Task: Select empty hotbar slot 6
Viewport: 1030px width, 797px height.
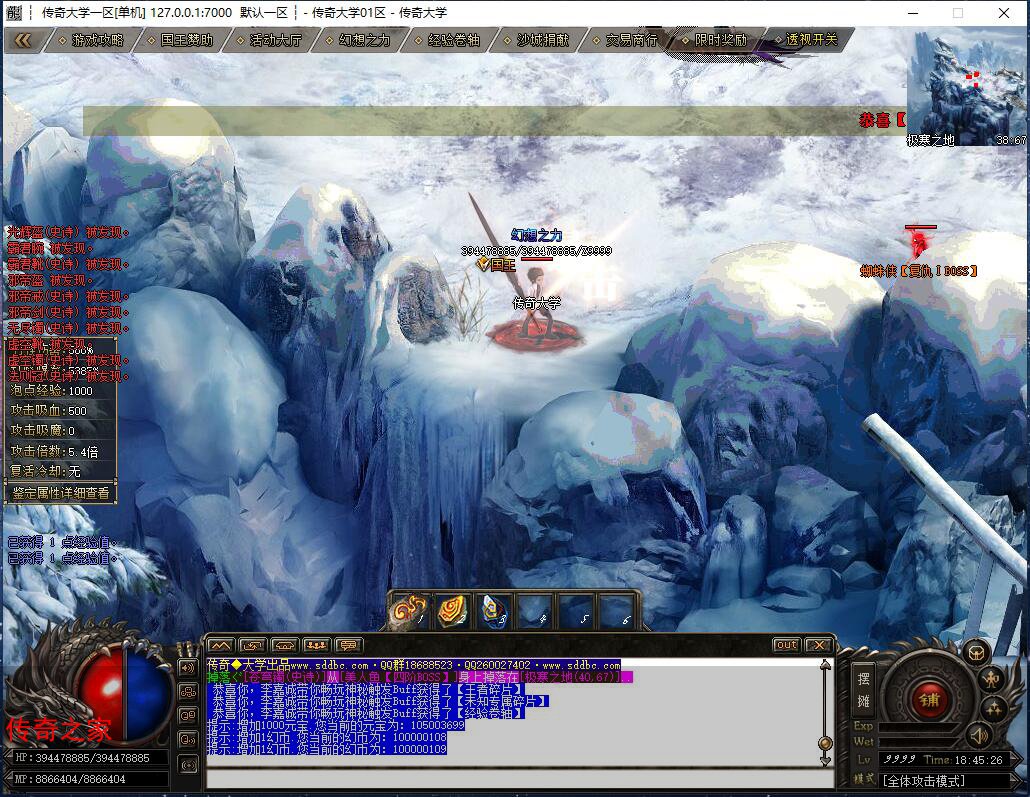Action: pyautogui.click(x=619, y=610)
